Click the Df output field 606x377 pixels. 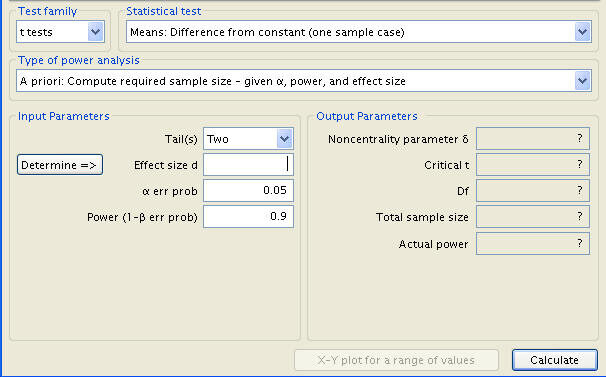click(x=533, y=191)
